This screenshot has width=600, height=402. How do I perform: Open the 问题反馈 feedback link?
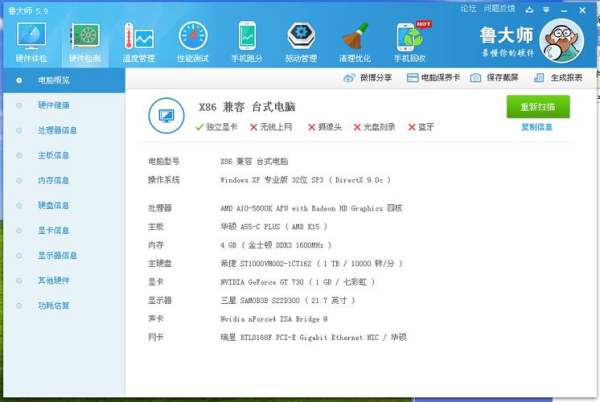[500, 8]
